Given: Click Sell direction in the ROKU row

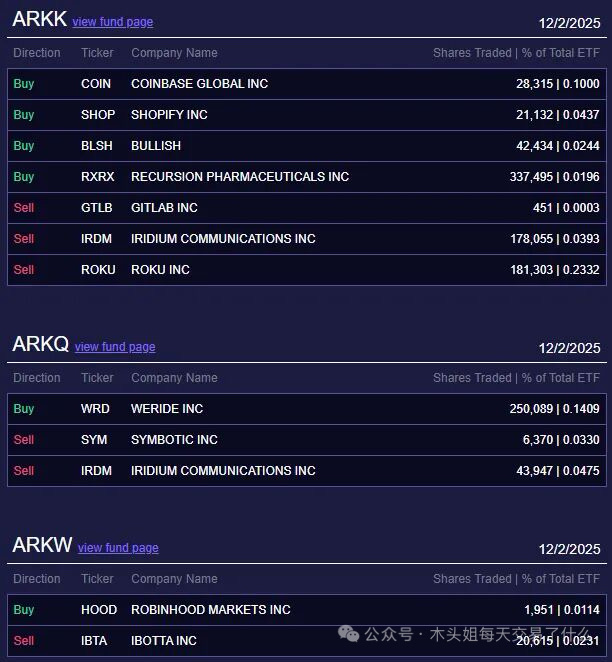Looking at the screenshot, I should point(24,270).
